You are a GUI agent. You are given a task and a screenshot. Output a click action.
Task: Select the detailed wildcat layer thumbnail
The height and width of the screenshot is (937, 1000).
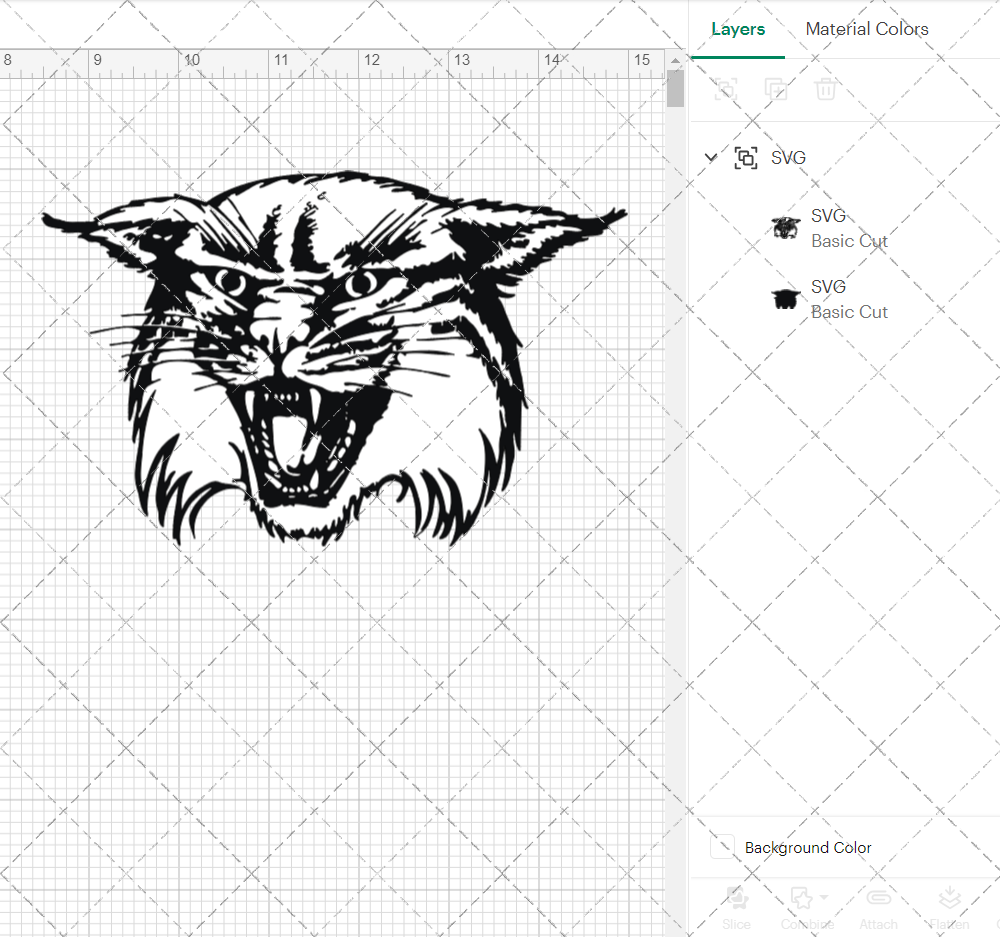tap(786, 228)
